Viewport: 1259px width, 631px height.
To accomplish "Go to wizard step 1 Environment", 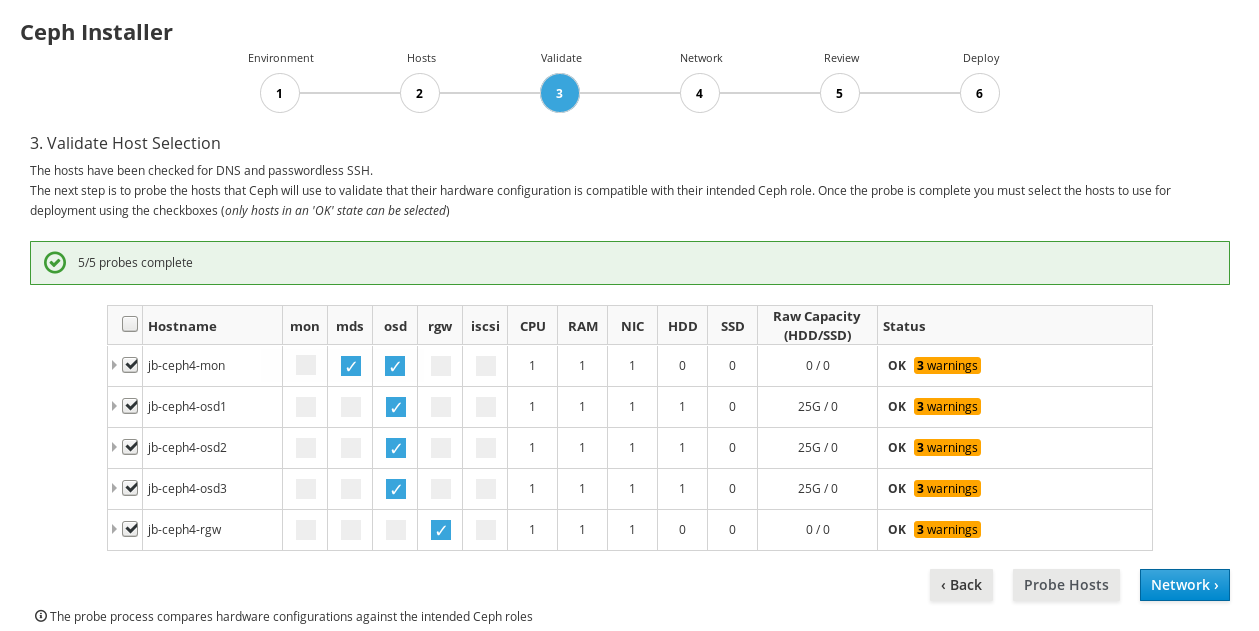I will pyautogui.click(x=280, y=93).
